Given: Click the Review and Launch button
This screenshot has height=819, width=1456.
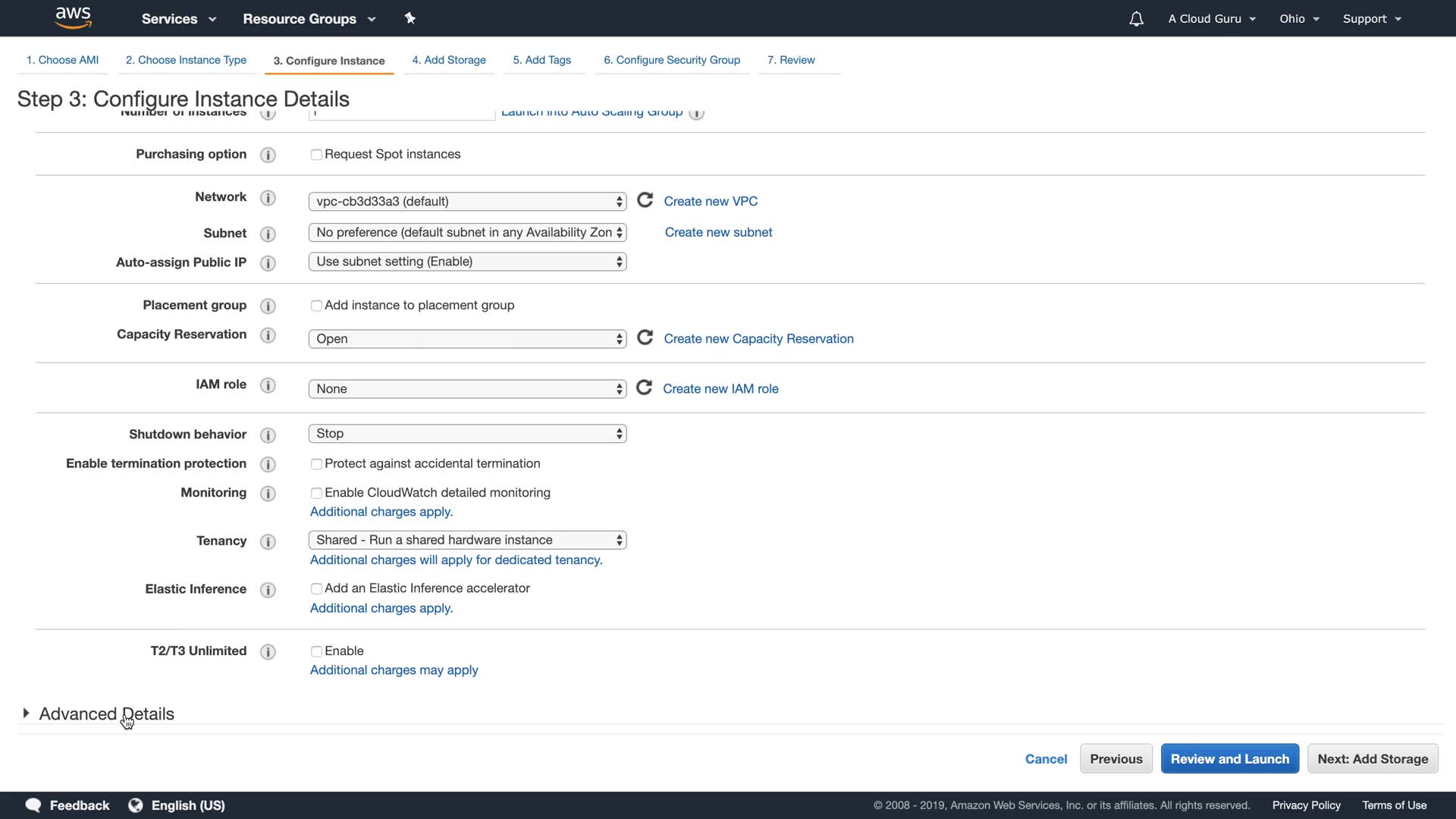Looking at the screenshot, I should point(1228,758).
